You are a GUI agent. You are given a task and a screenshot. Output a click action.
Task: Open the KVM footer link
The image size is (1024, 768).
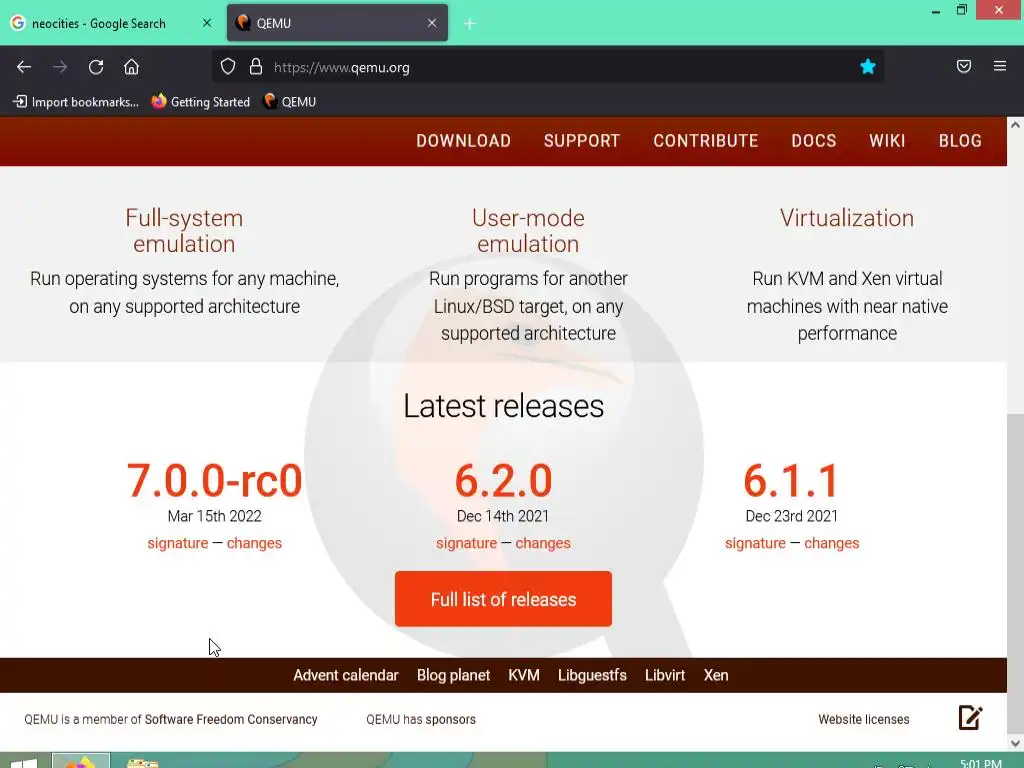pyautogui.click(x=524, y=675)
